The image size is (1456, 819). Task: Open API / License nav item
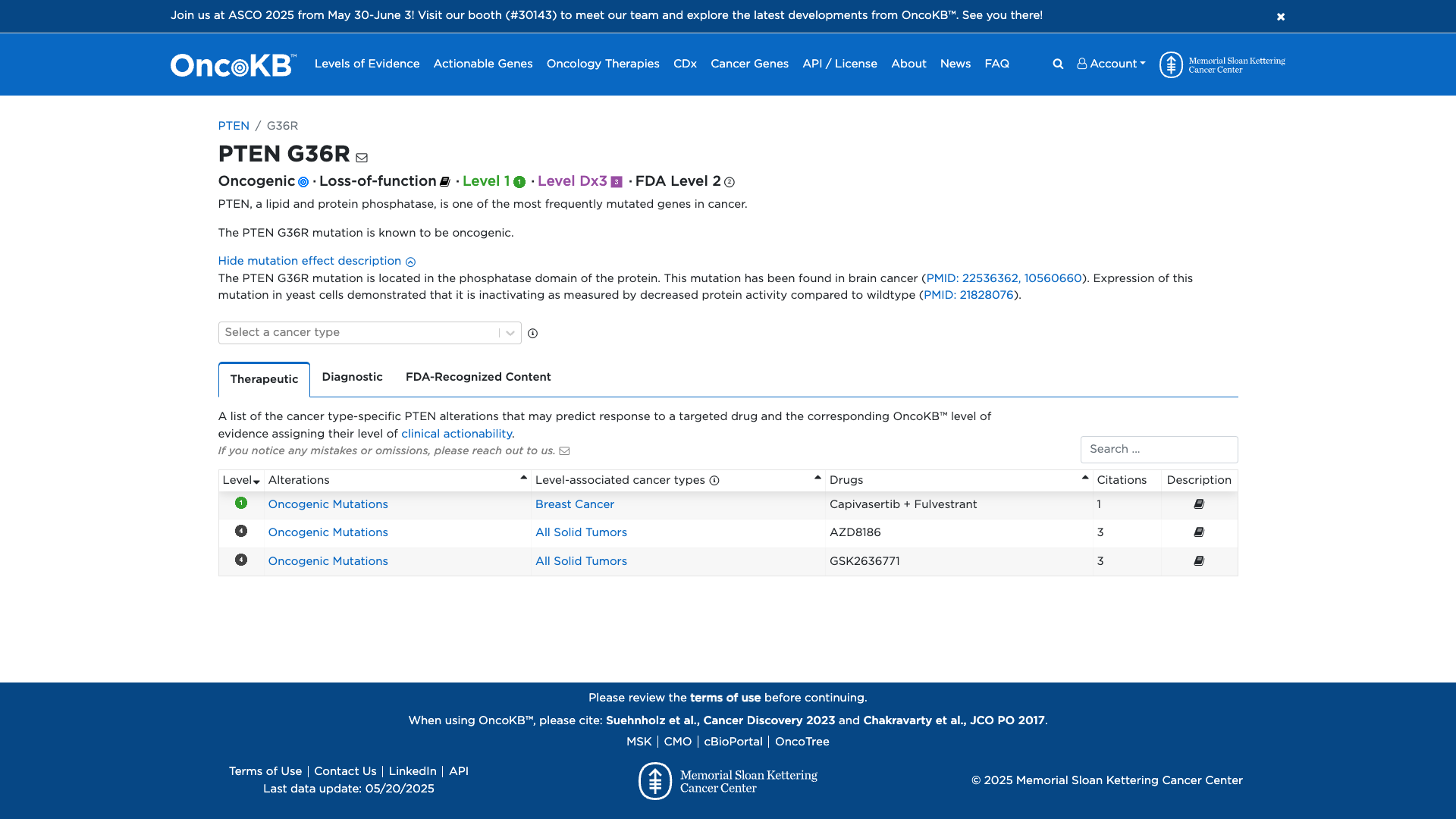tap(839, 64)
